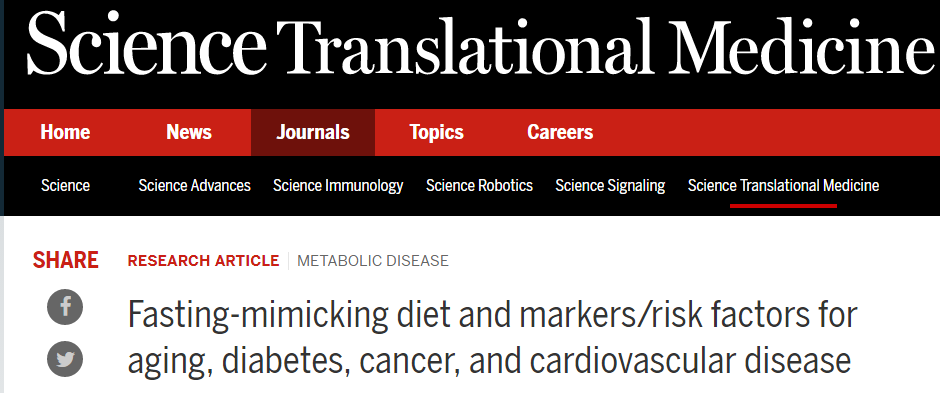This screenshot has width=940, height=393.
Task: Share the article on Facebook
Action: click(65, 307)
